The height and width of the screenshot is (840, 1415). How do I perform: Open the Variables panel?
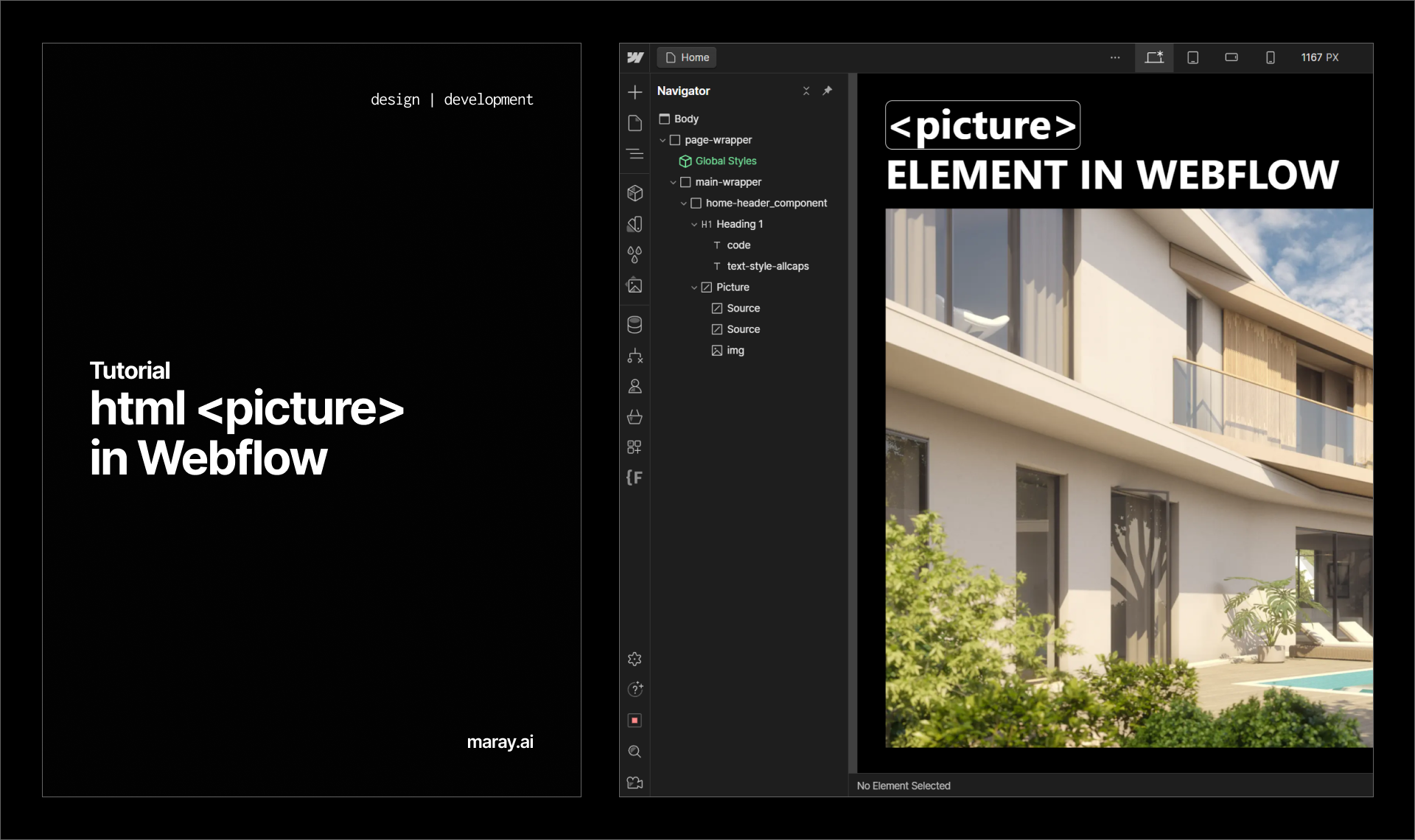point(635,255)
